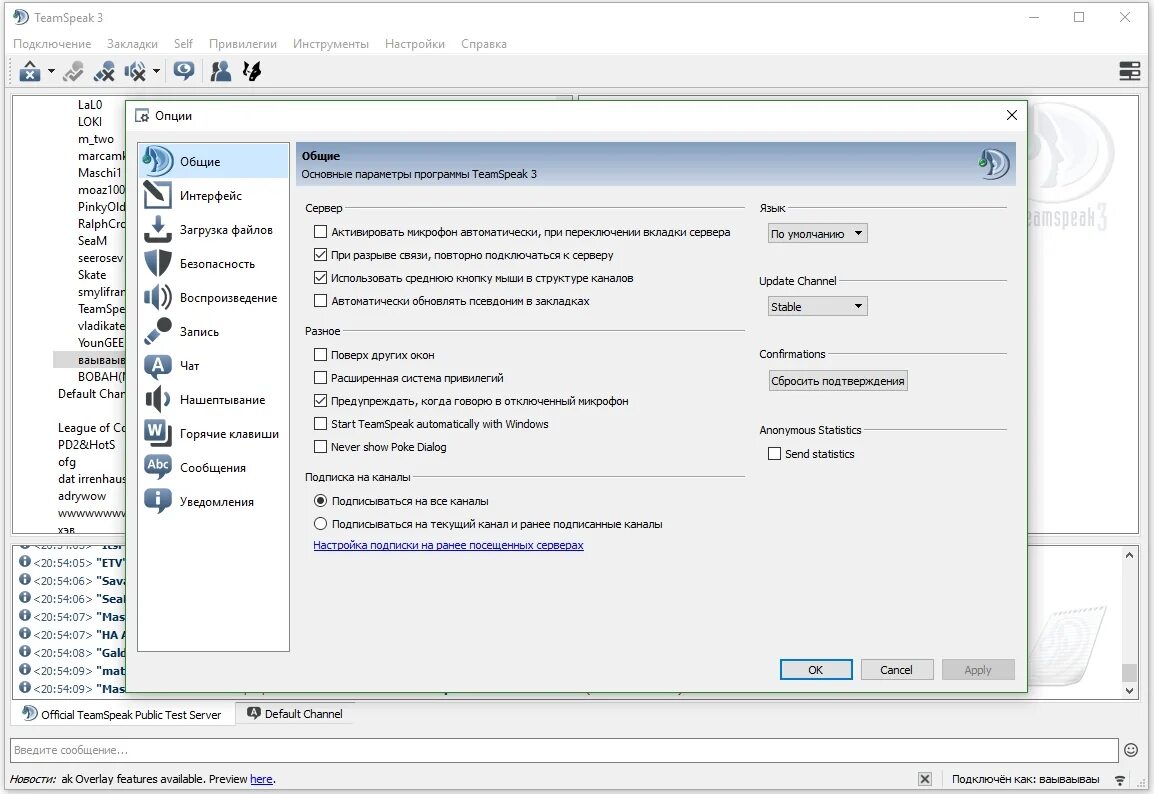Screen dimensions: 1154x794
Task: Select user LOKI in channel tree
Action: pos(90,122)
